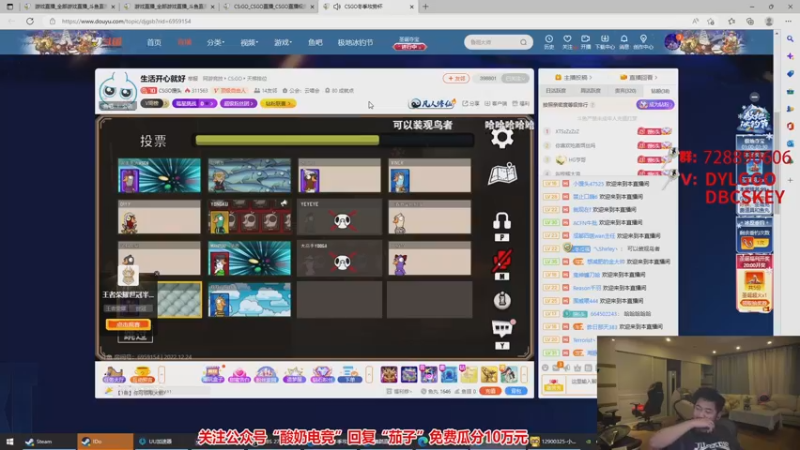
Task: Expand the left arrow next to activity icons
Action: point(161,374)
